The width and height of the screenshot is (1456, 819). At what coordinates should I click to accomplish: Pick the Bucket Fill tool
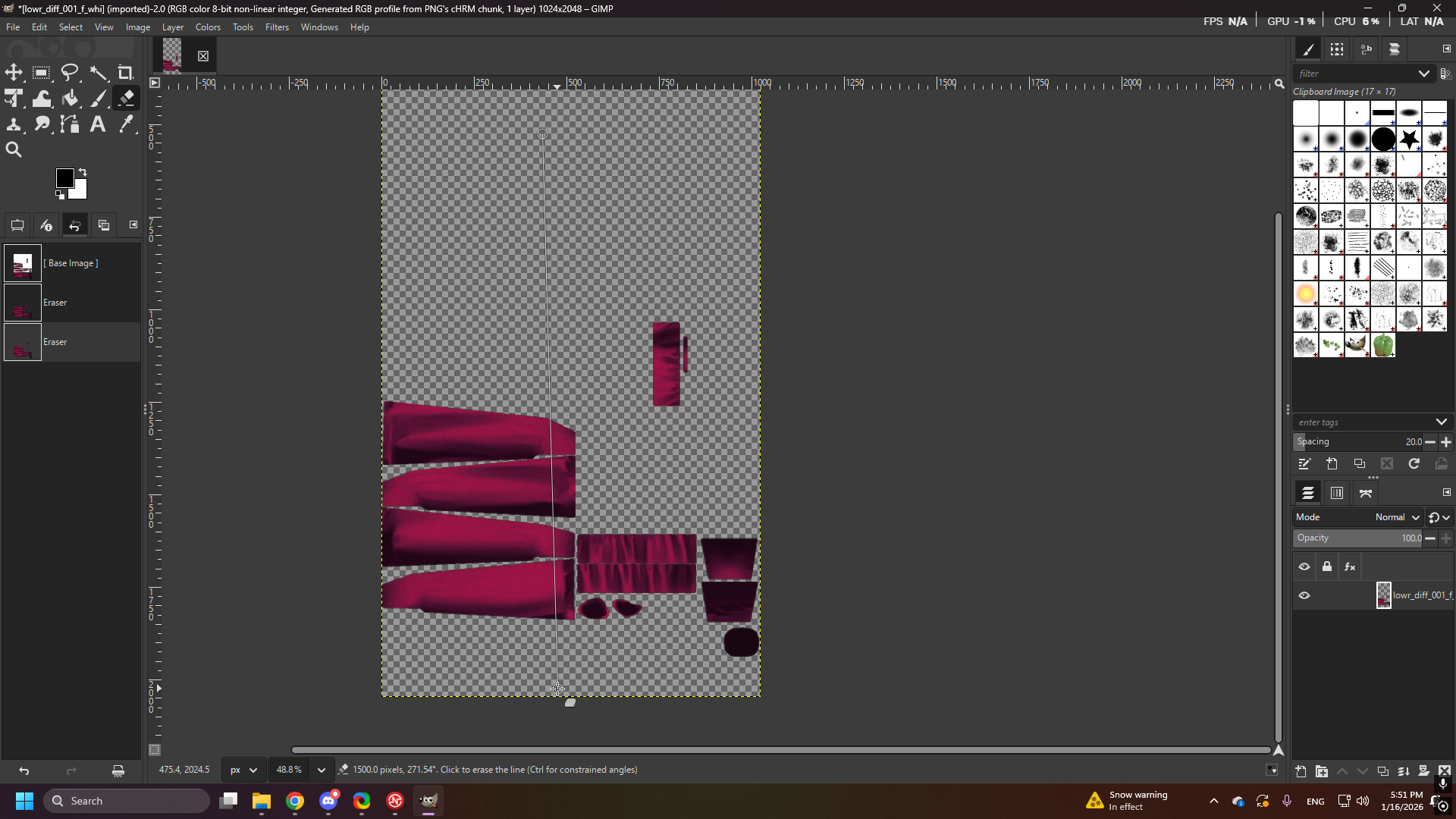[x=71, y=99]
